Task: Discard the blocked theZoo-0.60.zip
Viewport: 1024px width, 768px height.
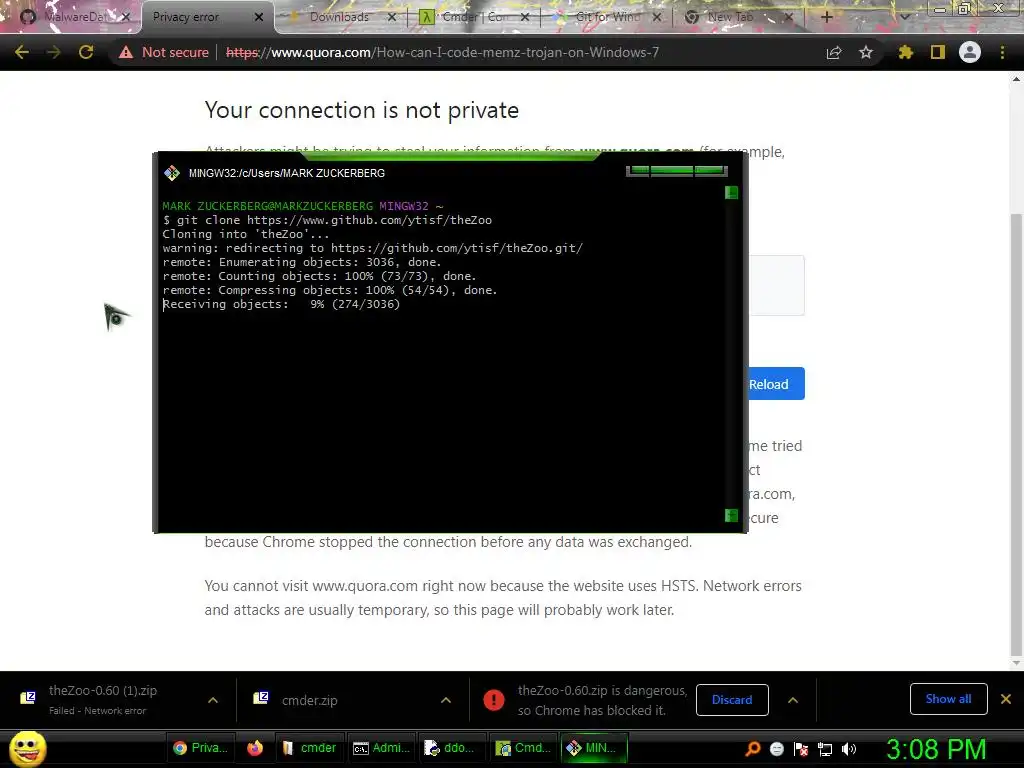Action: (x=732, y=700)
